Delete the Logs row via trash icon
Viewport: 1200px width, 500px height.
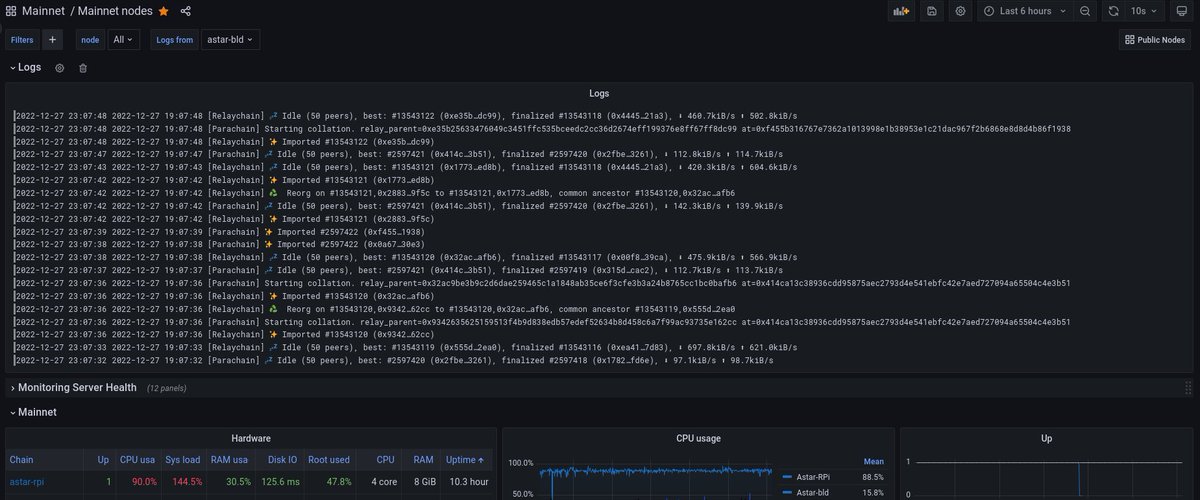[83, 68]
